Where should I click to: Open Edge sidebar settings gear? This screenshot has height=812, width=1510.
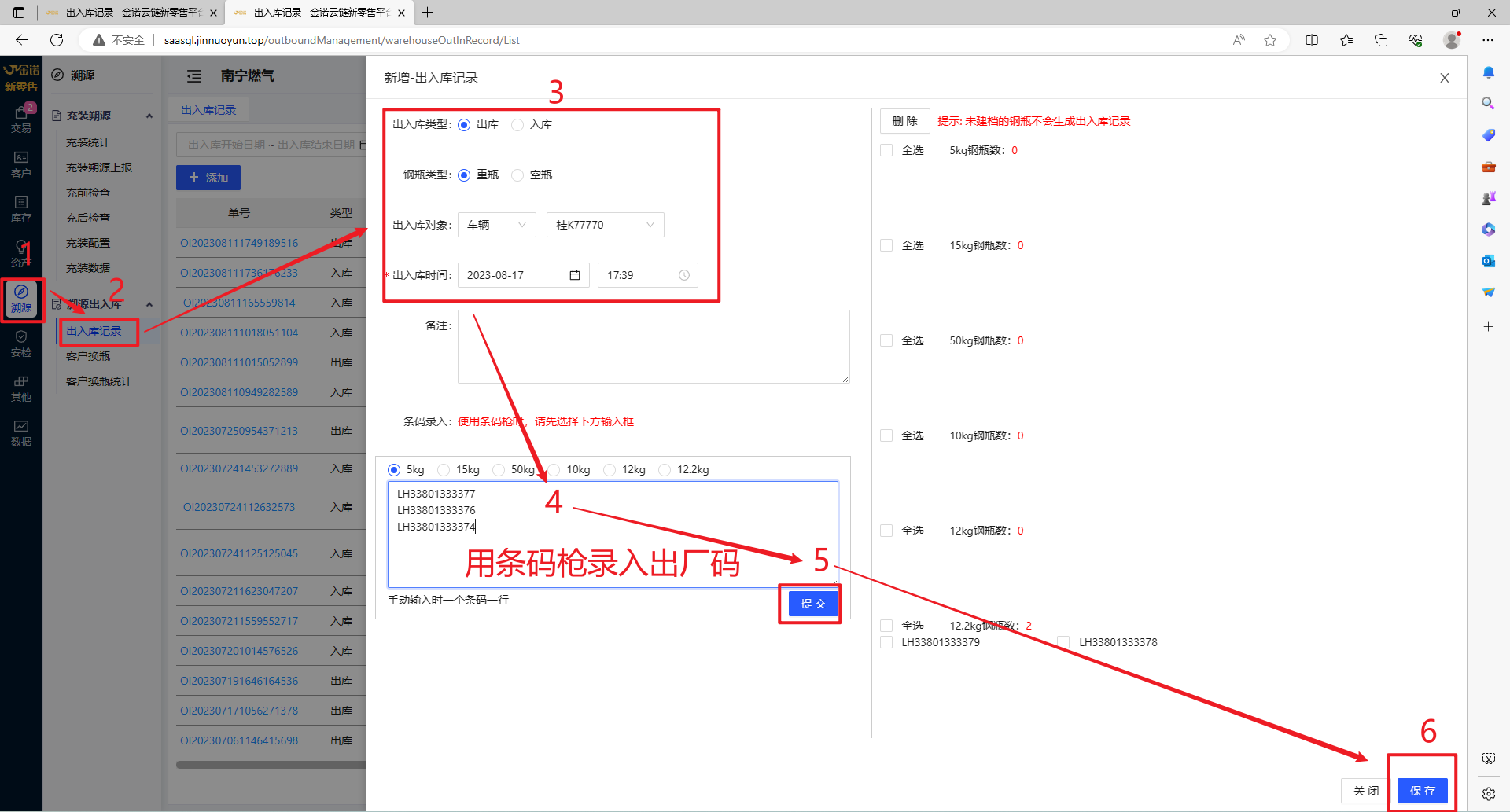click(1489, 794)
